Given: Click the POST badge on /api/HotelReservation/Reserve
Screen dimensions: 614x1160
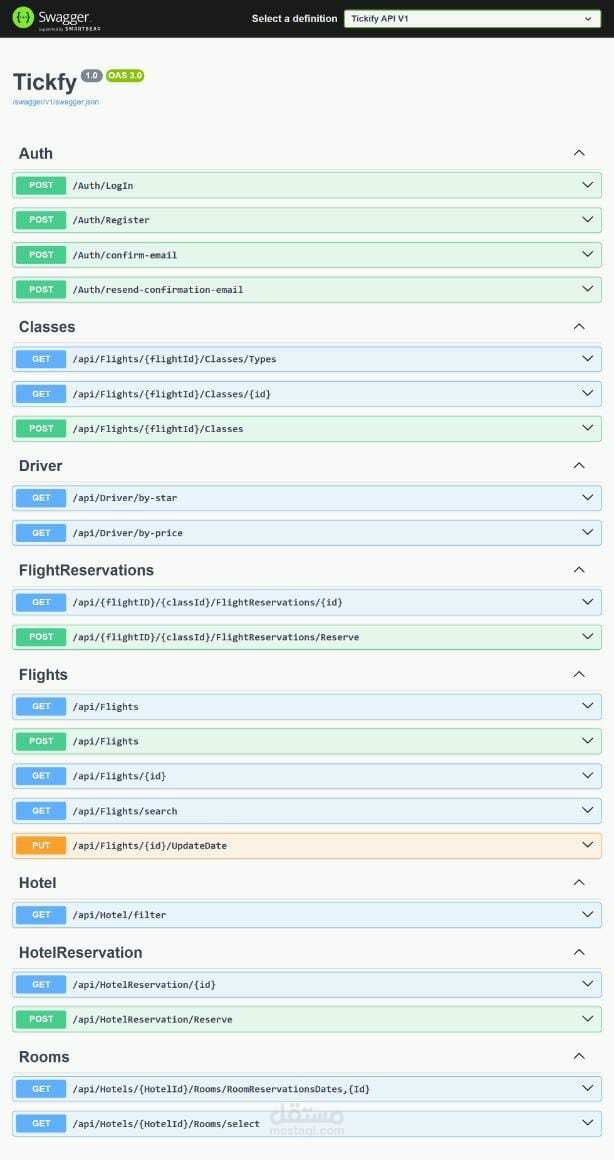Looking at the screenshot, I should pos(40,1019).
